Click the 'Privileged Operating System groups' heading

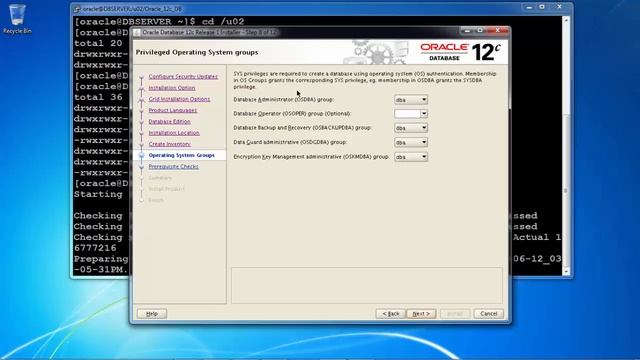[197, 52]
